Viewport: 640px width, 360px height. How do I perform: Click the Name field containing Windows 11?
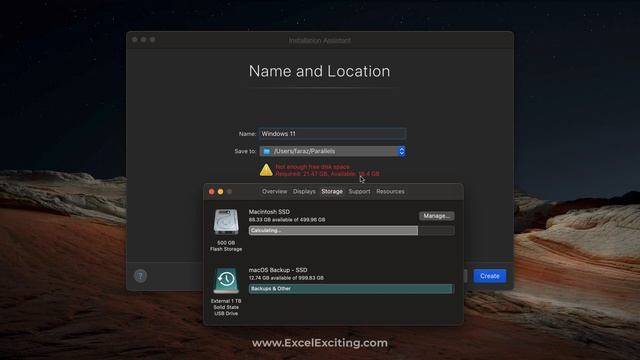tap(332, 134)
